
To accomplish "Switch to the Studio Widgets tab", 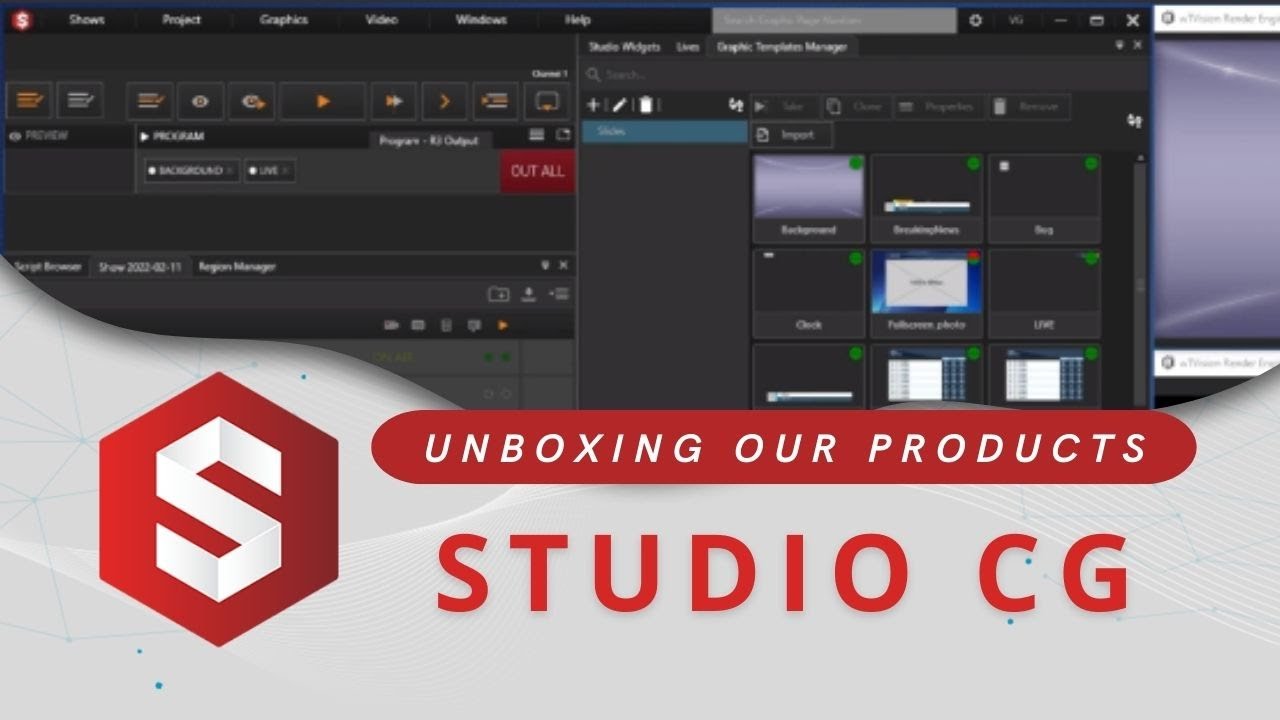I will (x=624, y=47).
